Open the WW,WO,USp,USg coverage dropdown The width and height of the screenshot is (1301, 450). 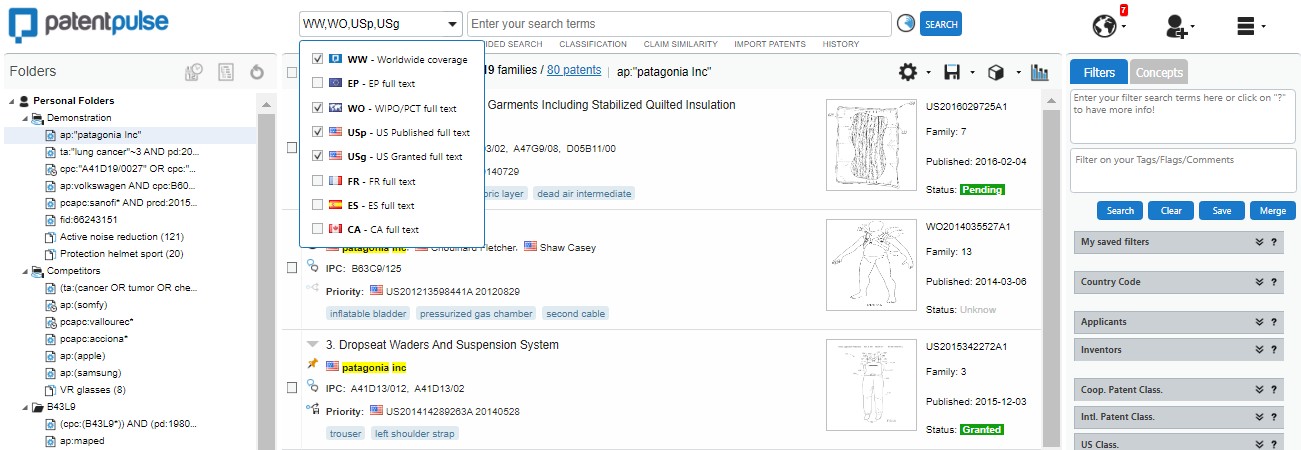(x=380, y=24)
